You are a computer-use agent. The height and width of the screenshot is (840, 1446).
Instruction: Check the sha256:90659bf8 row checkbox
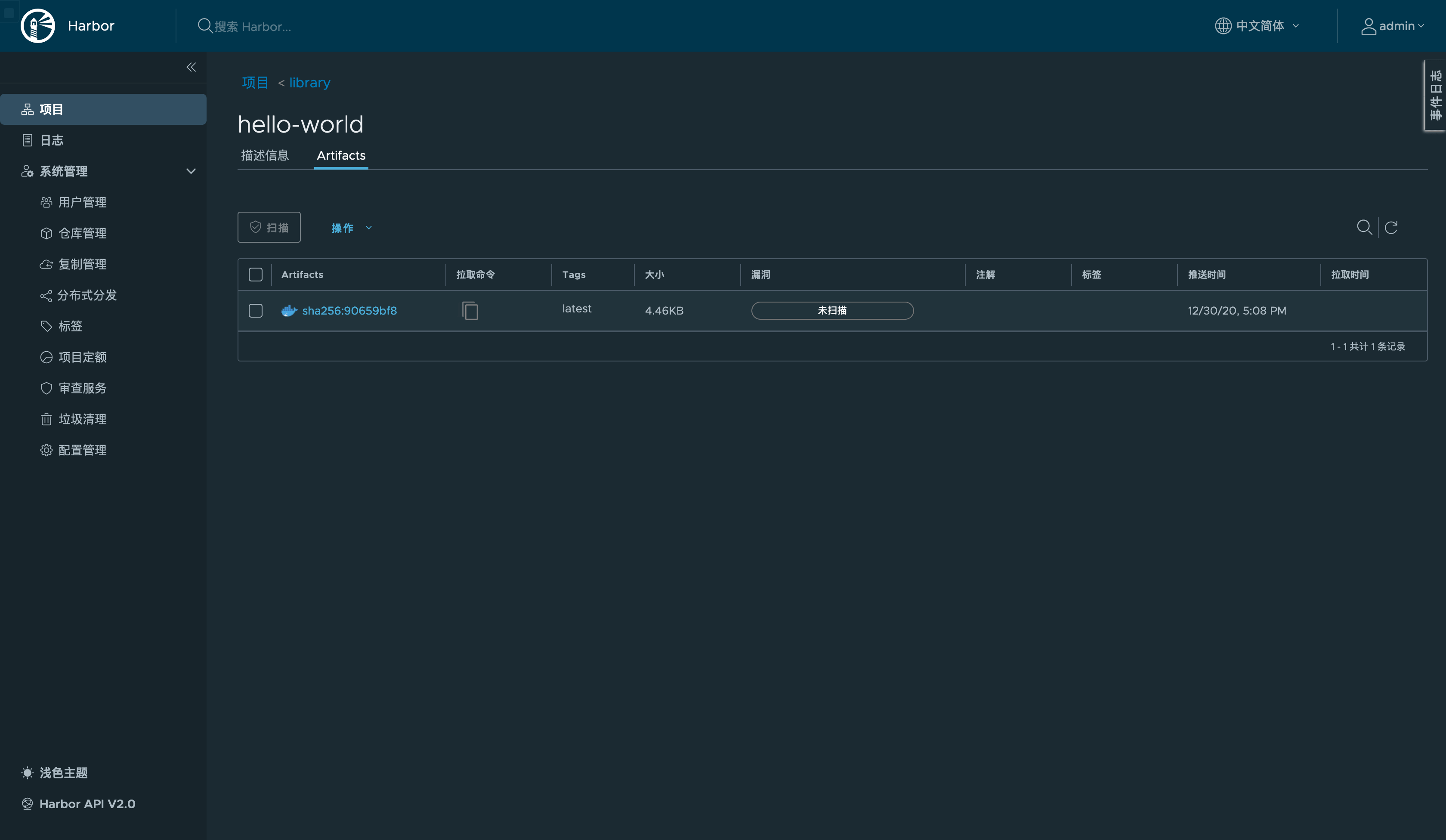[x=255, y=310]
